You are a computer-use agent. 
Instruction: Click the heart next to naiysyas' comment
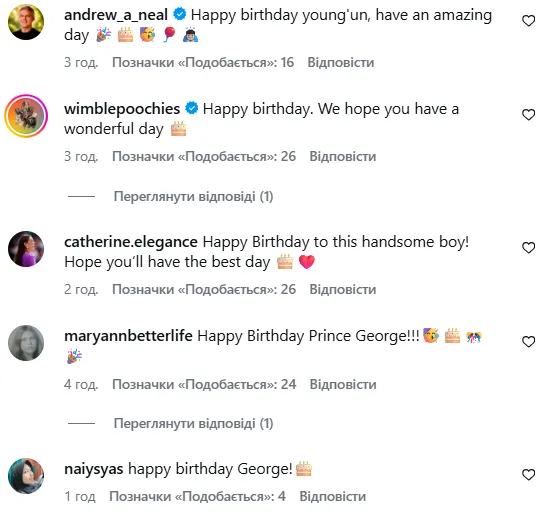(528, 474)
